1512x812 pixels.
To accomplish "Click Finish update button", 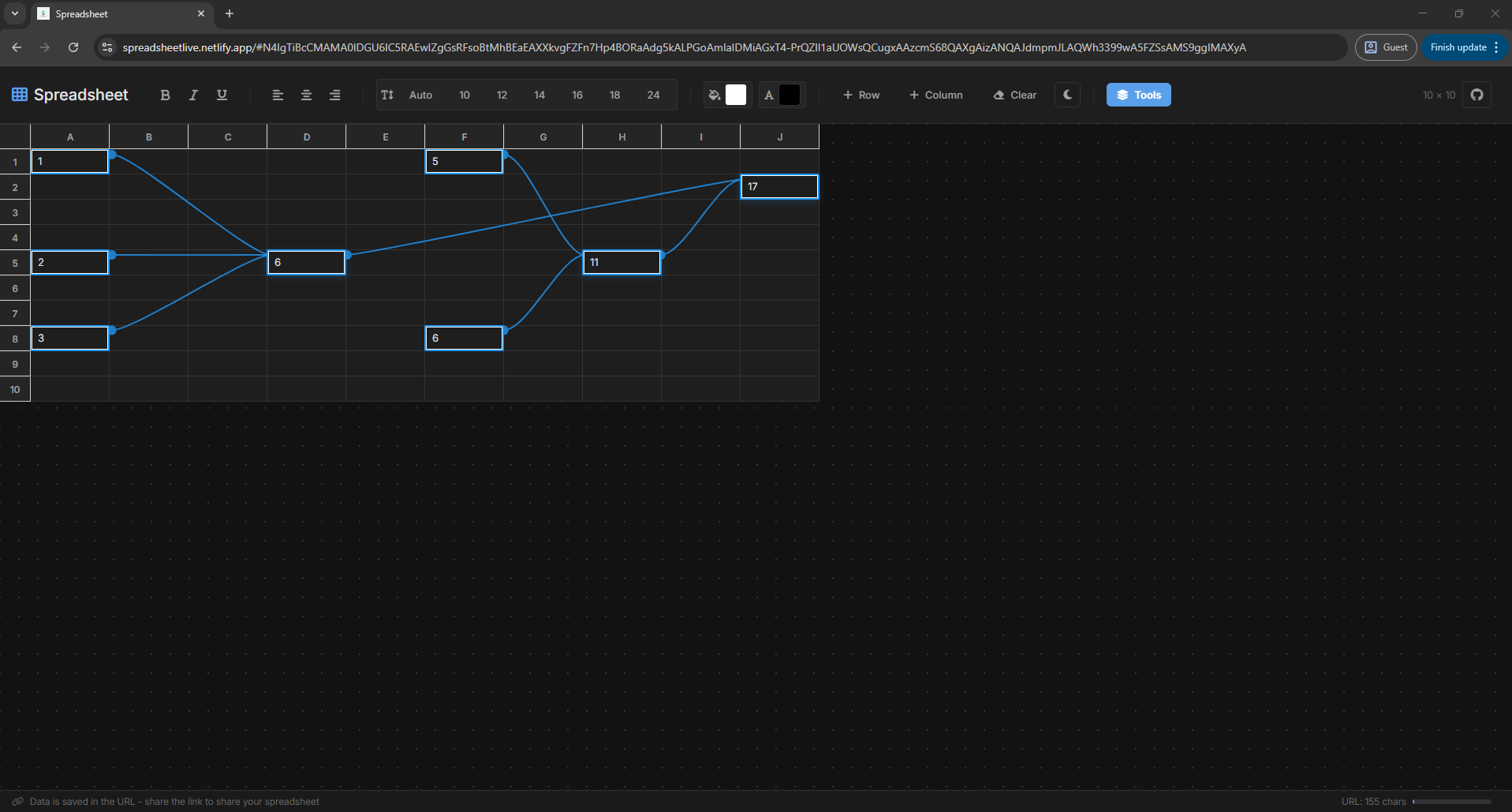I will coord(1458,47).
